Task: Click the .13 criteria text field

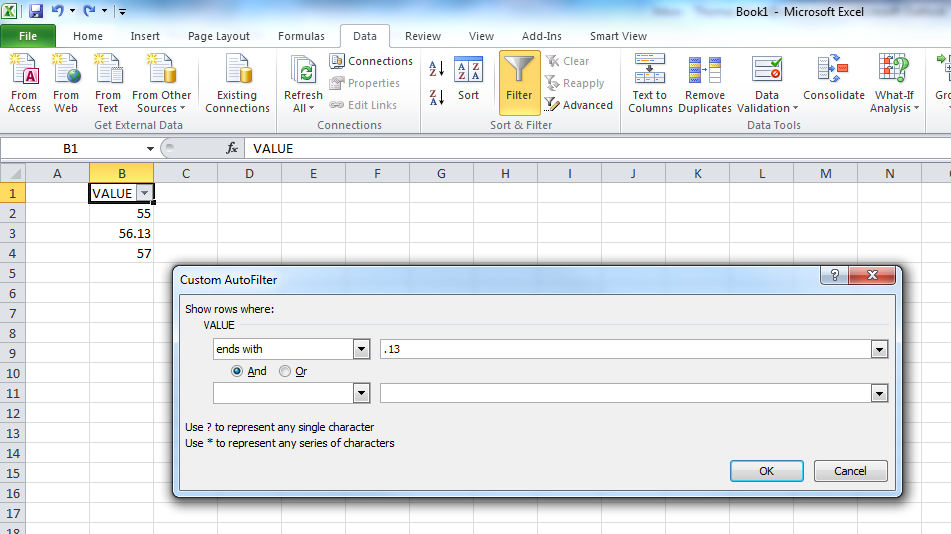Action: tap(626, 349)
